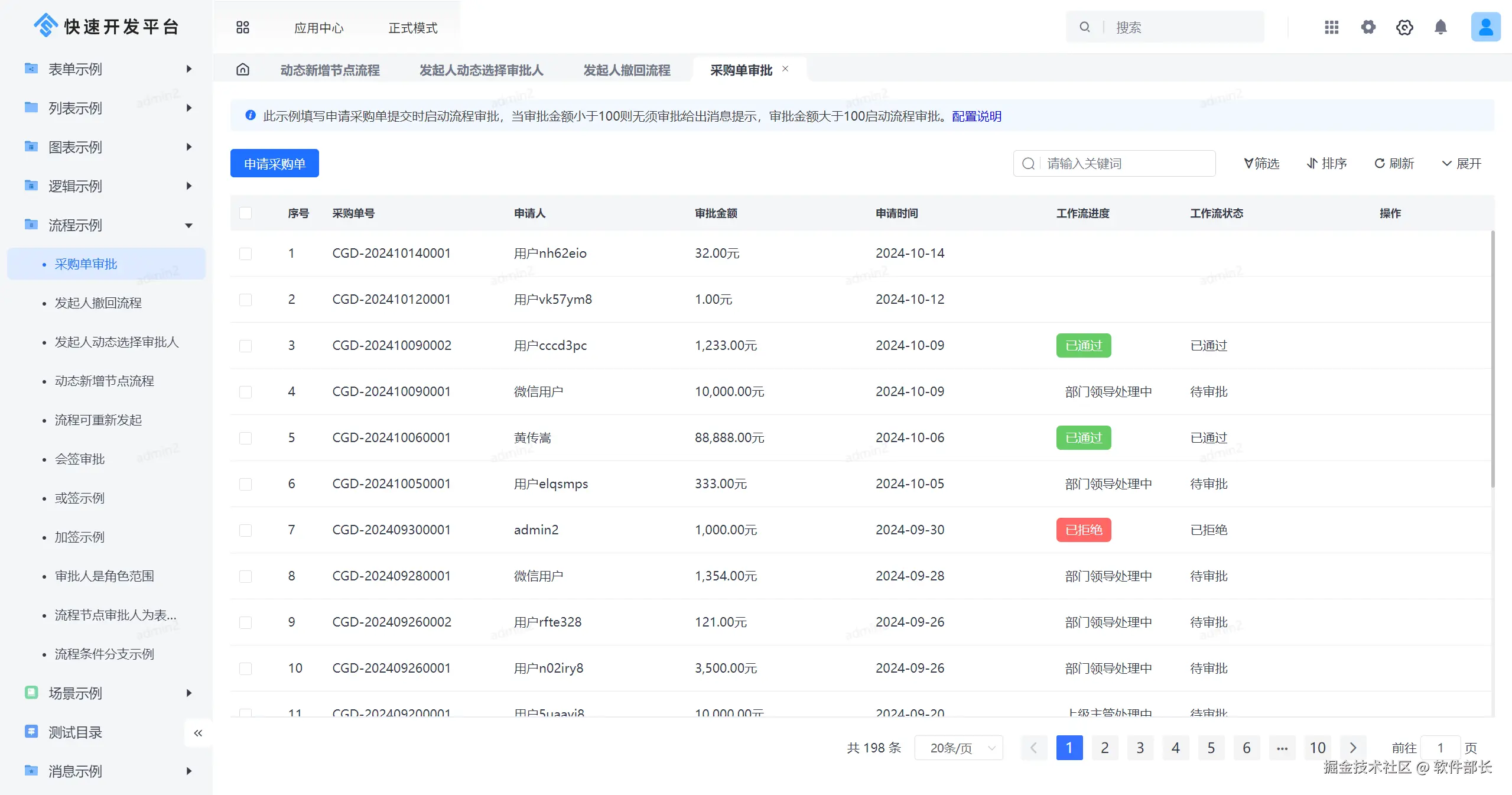Image resolution: width=1512 pixels, height=795 pixels.
Task: Open the 筛选 filter tool
Action: coord(1261,164)
